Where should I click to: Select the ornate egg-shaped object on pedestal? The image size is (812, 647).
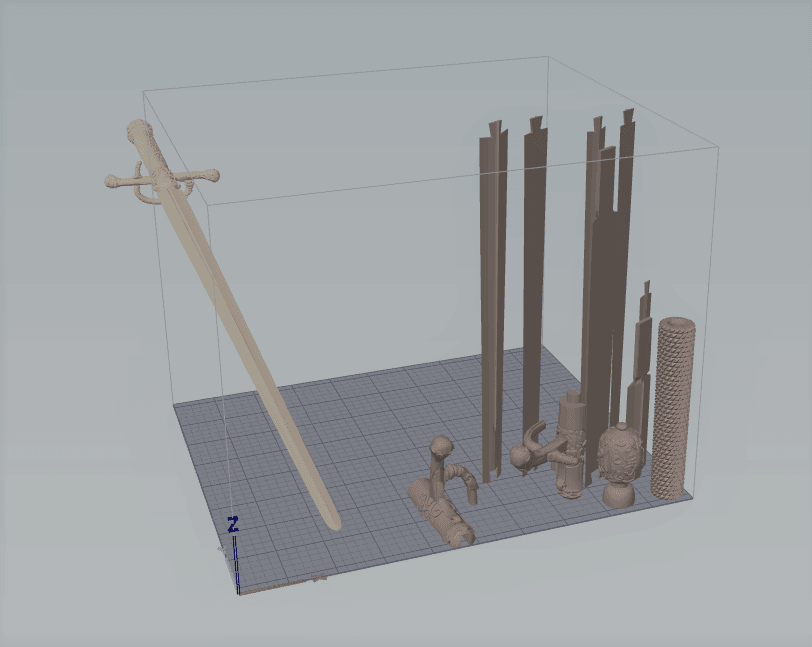point(619,458)
